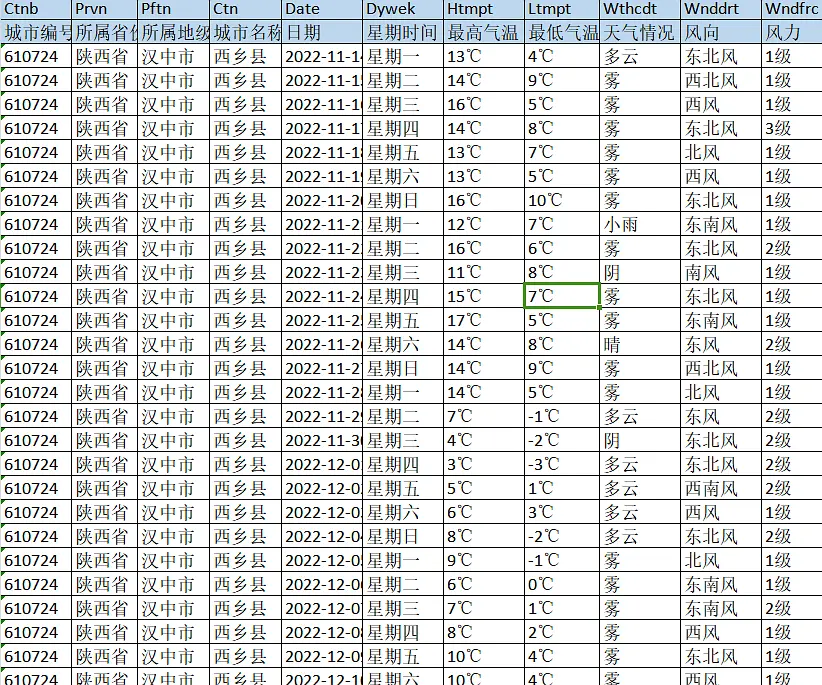
Task: Select 多云 in the row with 西南风
Action: (640, 488)
